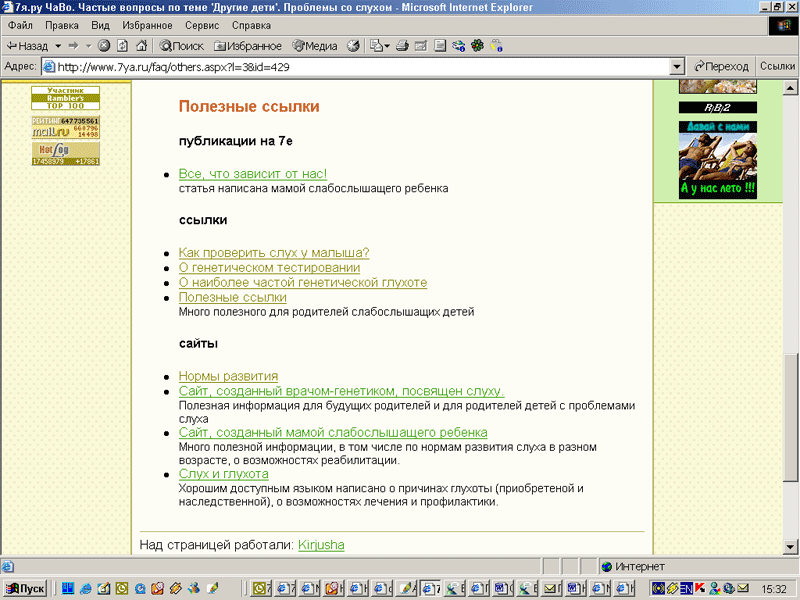
Task: Open the Избранное menu in menu bar
Action: [x=147, y=24]
